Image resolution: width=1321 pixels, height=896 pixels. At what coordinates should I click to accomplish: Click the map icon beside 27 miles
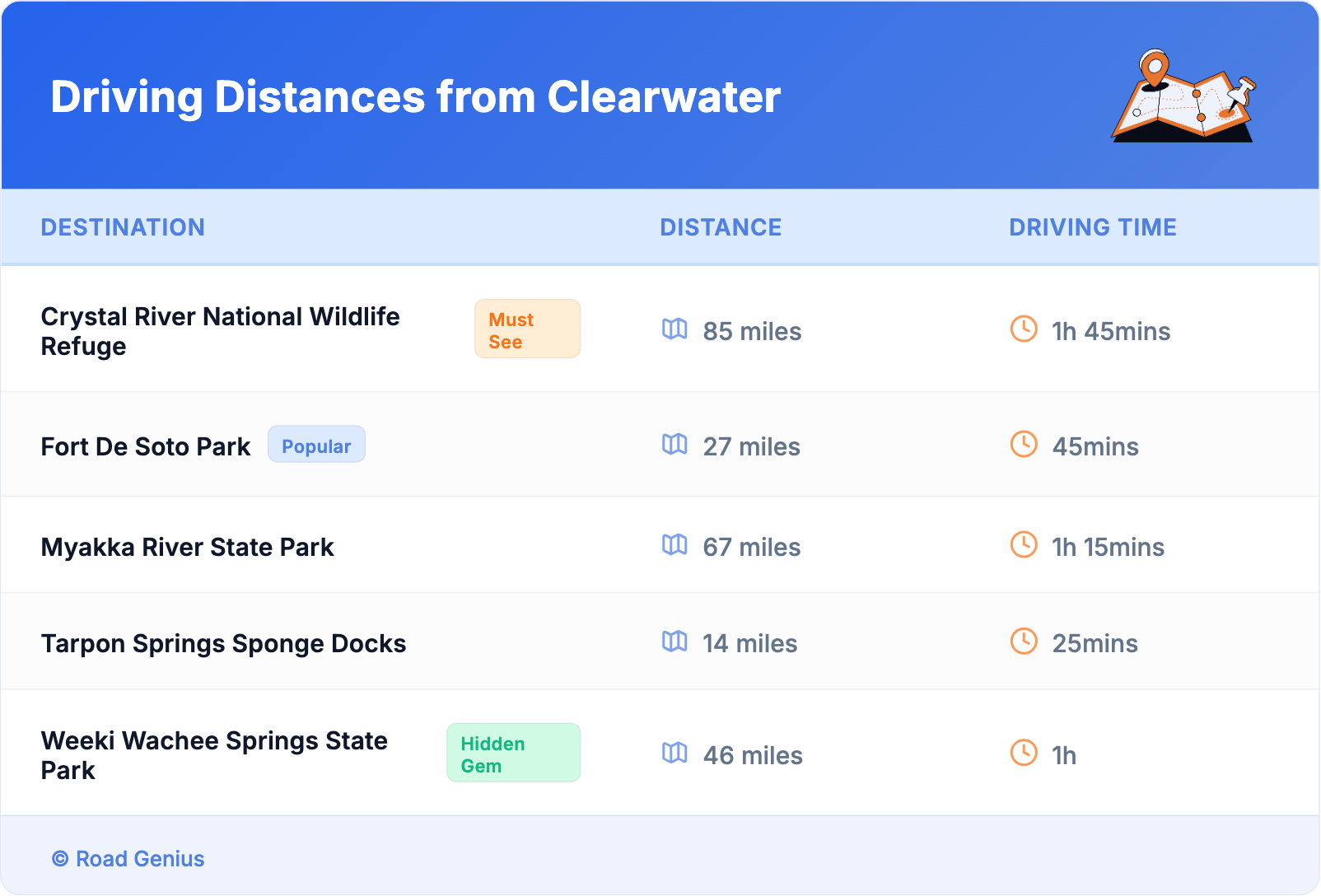click(x=675, y=445)
